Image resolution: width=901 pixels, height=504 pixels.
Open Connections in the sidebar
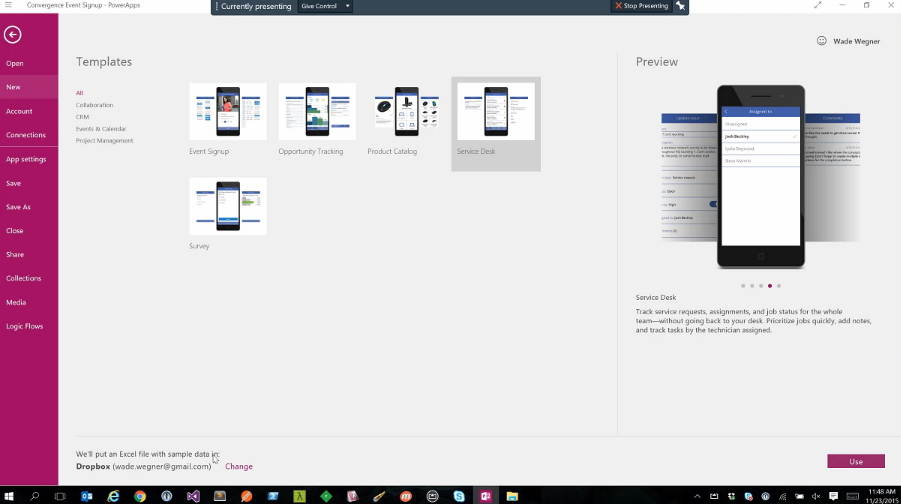26,135
